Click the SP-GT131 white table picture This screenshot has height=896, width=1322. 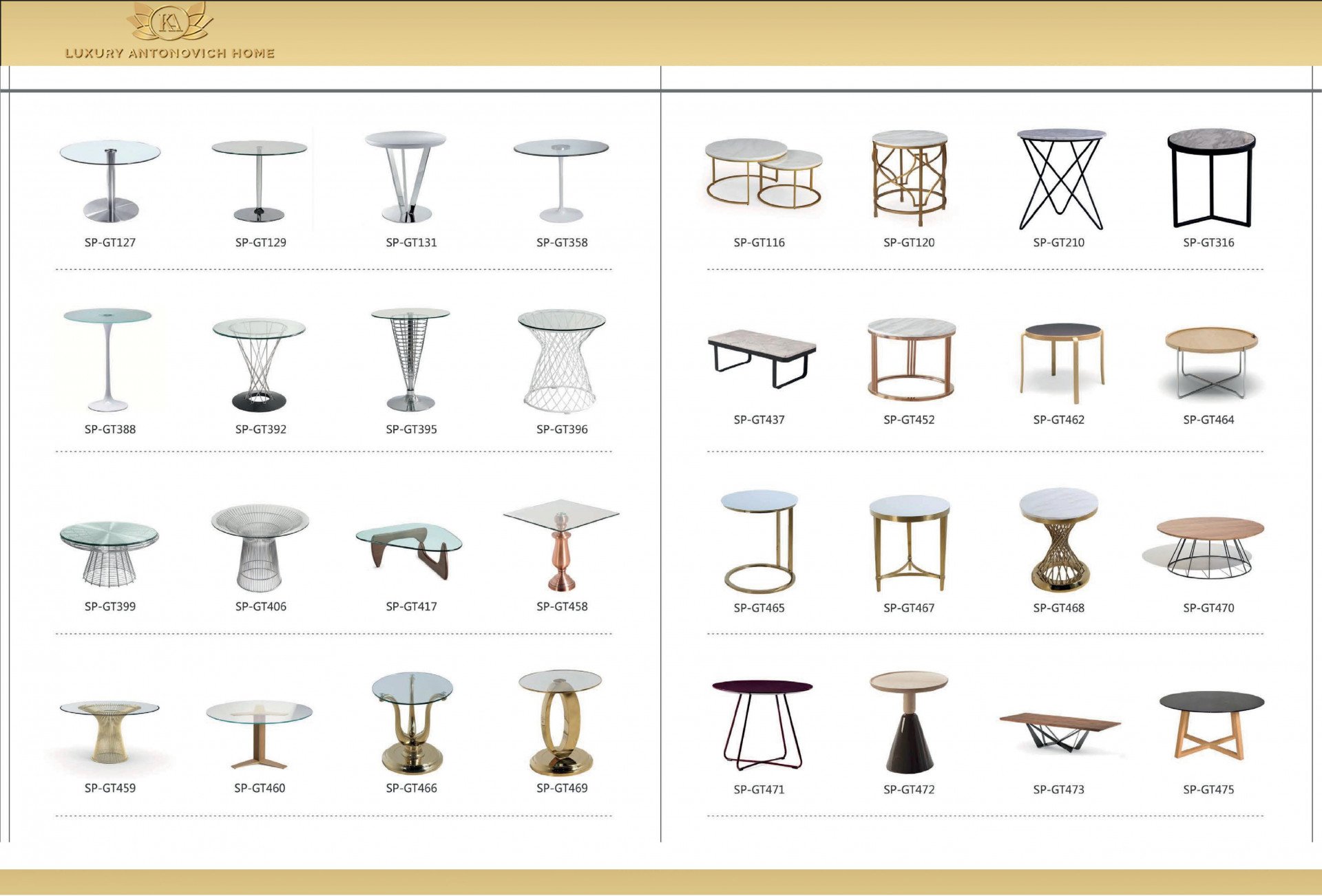[407, 177]
